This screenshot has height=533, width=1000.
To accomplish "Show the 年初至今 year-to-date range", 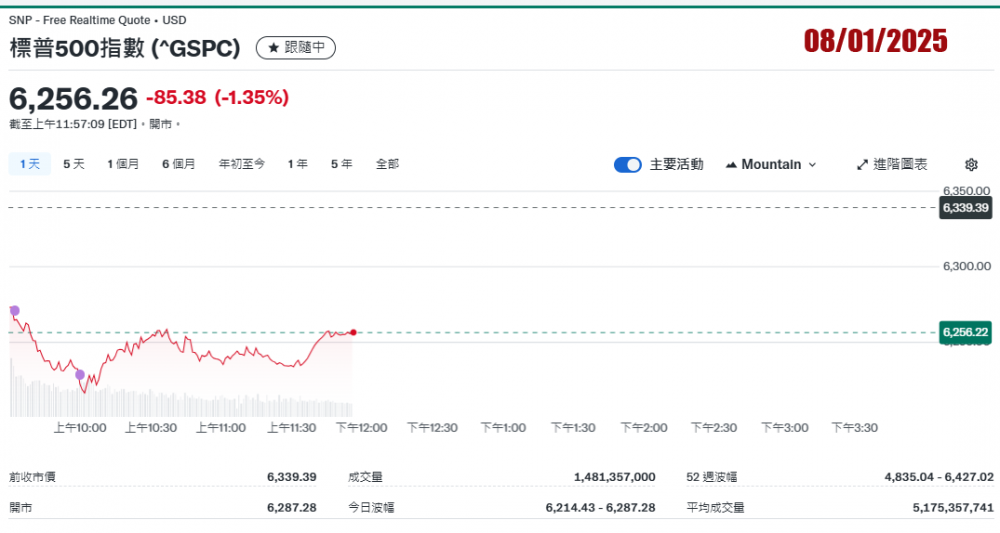I will click(242, 164).
